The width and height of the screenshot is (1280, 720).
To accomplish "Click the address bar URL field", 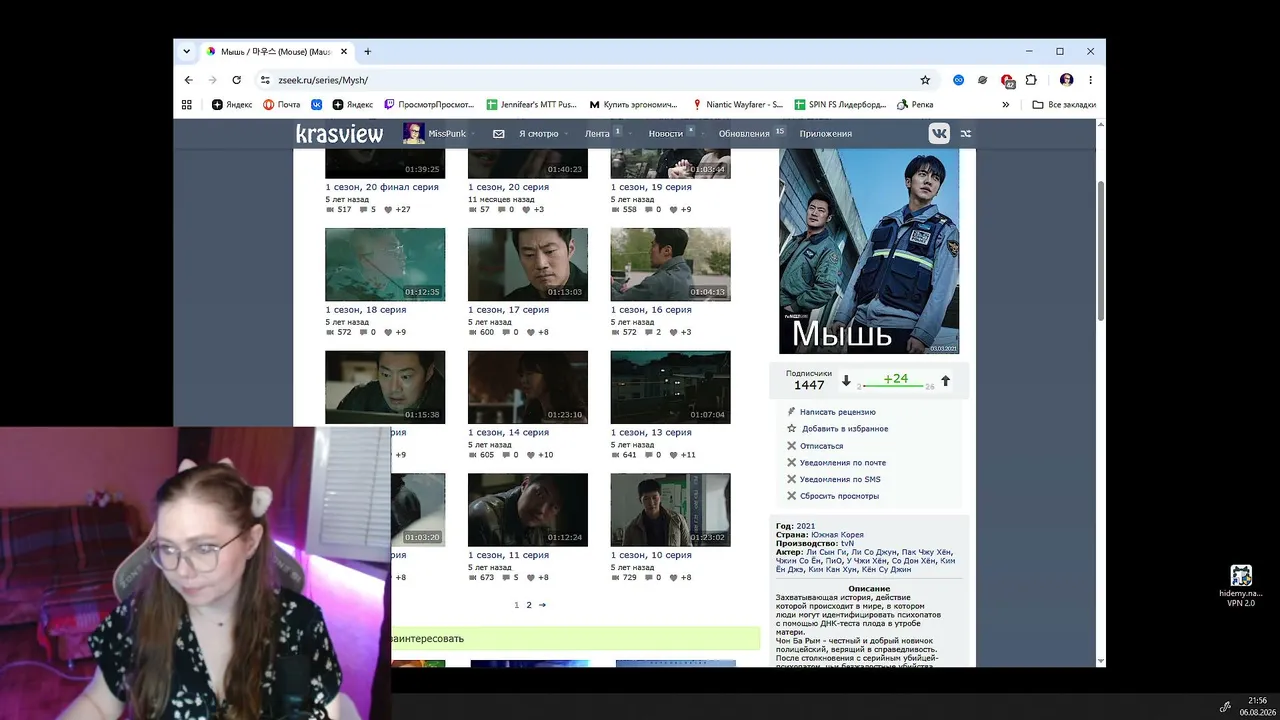I will [x=590, y=80].
